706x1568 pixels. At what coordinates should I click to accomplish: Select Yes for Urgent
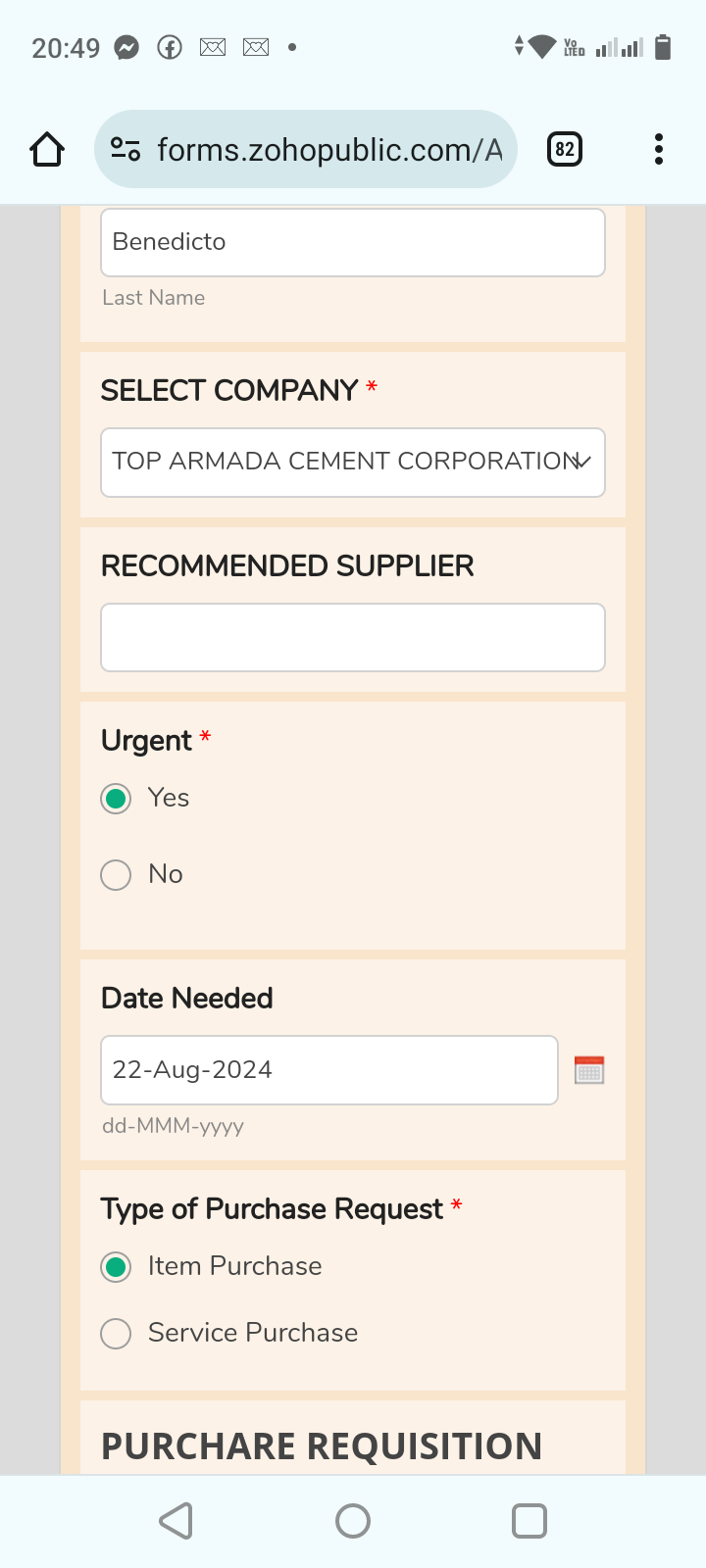(x=117, y=799)
